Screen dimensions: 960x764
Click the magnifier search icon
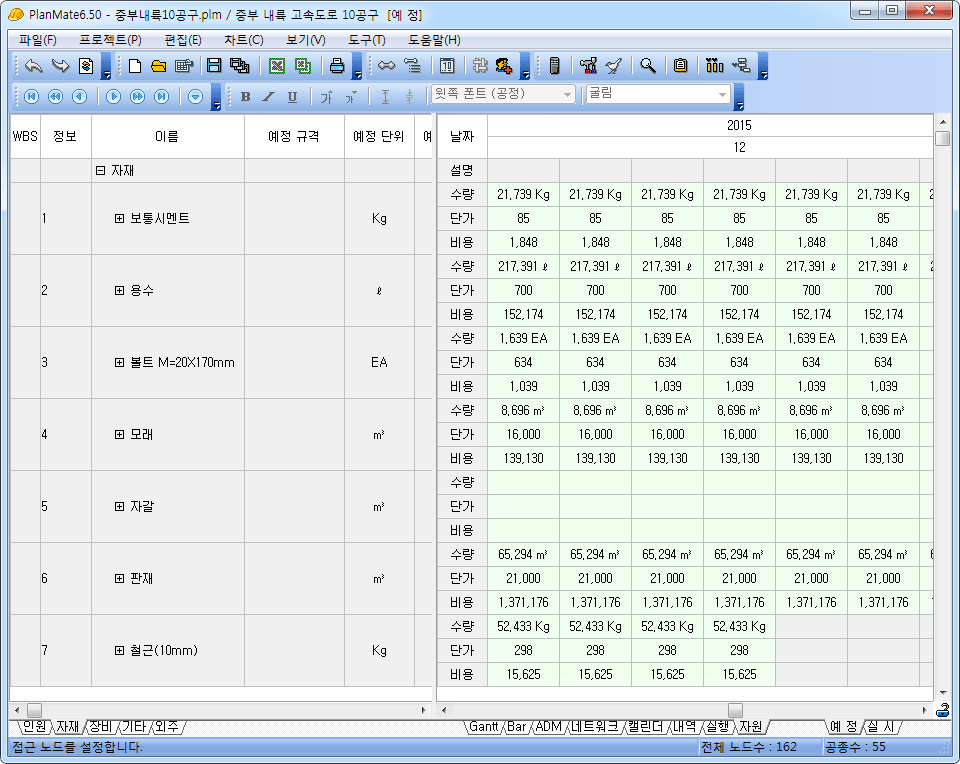(648, 66)
